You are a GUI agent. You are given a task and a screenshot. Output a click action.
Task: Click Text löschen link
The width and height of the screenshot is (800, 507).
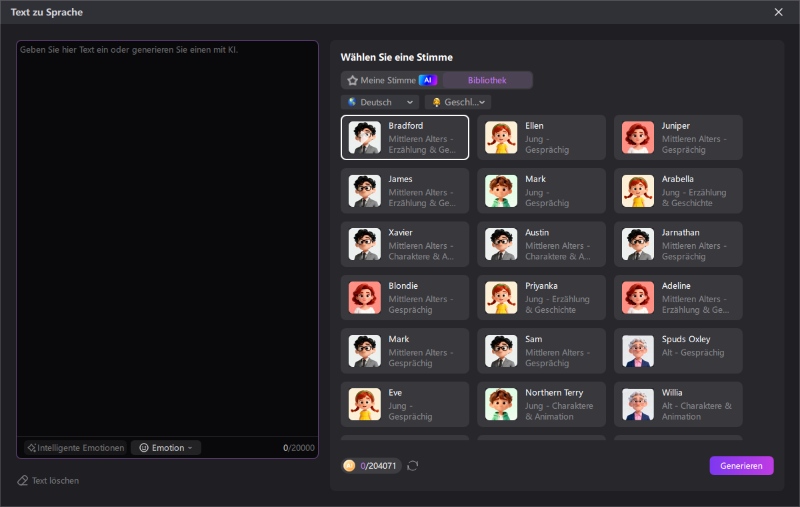55,480
